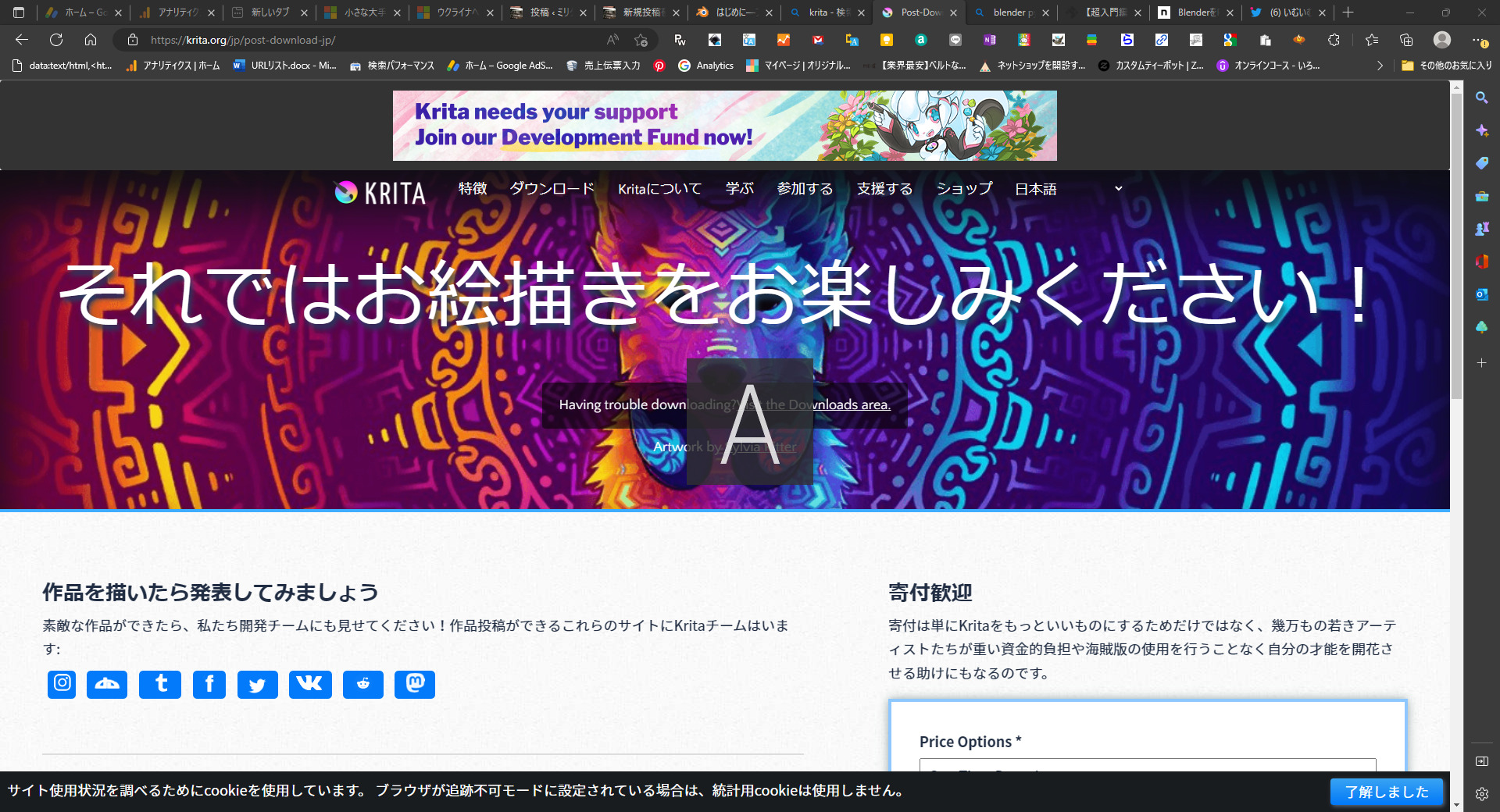The width and height of the screenshot is (1500, 812).
Task: Open the 検索パフォーマンス bookmark
Action: click(x=391, y=66)
